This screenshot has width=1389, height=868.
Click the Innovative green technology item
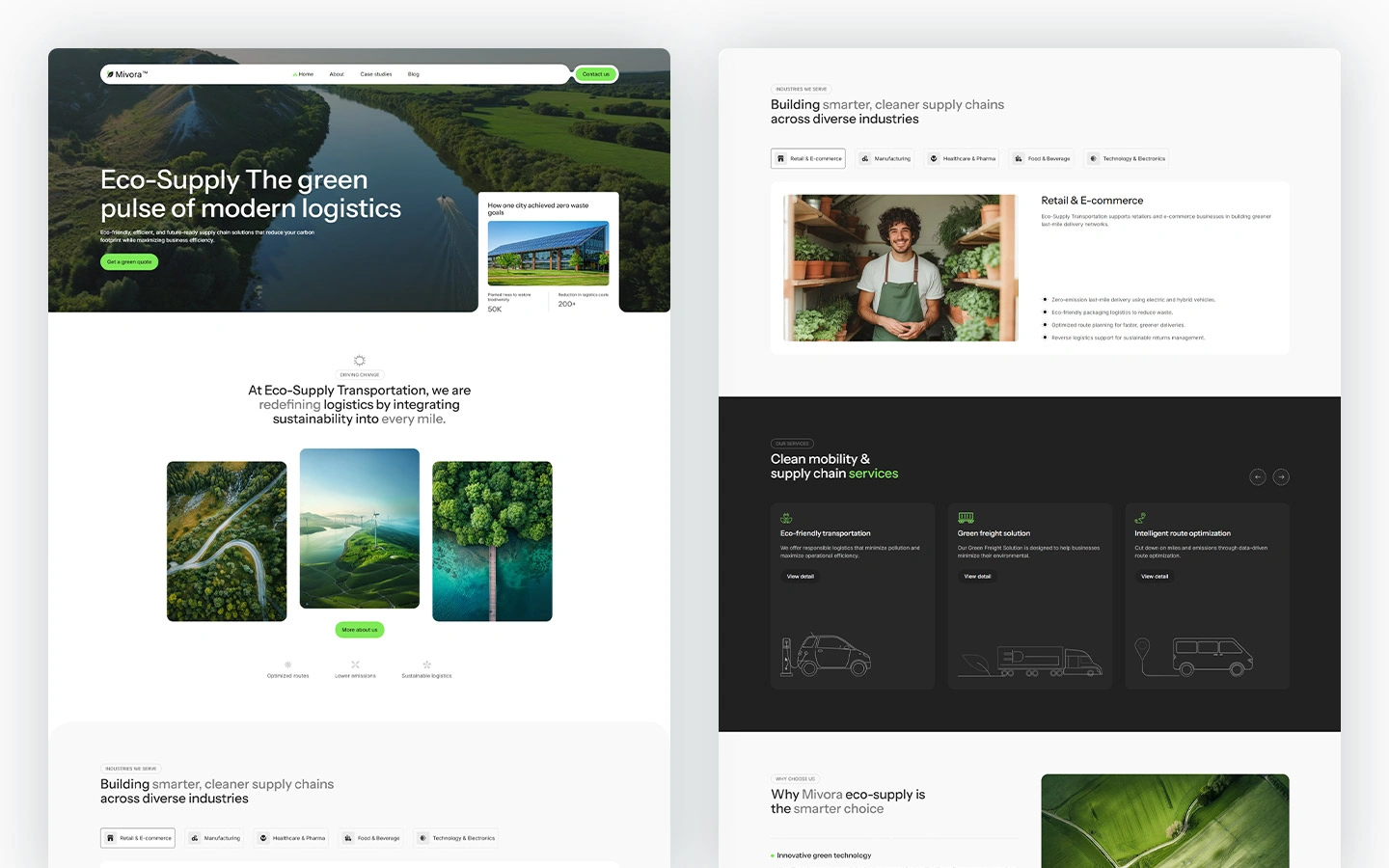pos(822,855)
